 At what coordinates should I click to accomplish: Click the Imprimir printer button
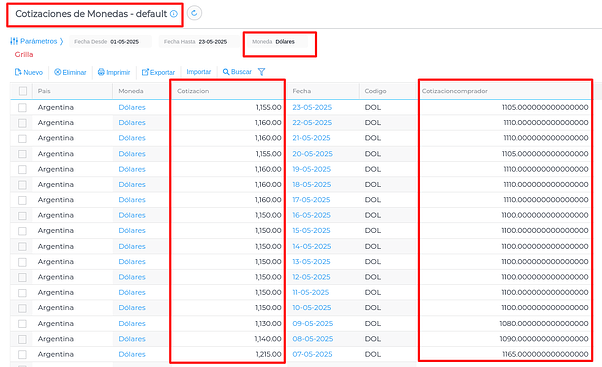point(114,72)
